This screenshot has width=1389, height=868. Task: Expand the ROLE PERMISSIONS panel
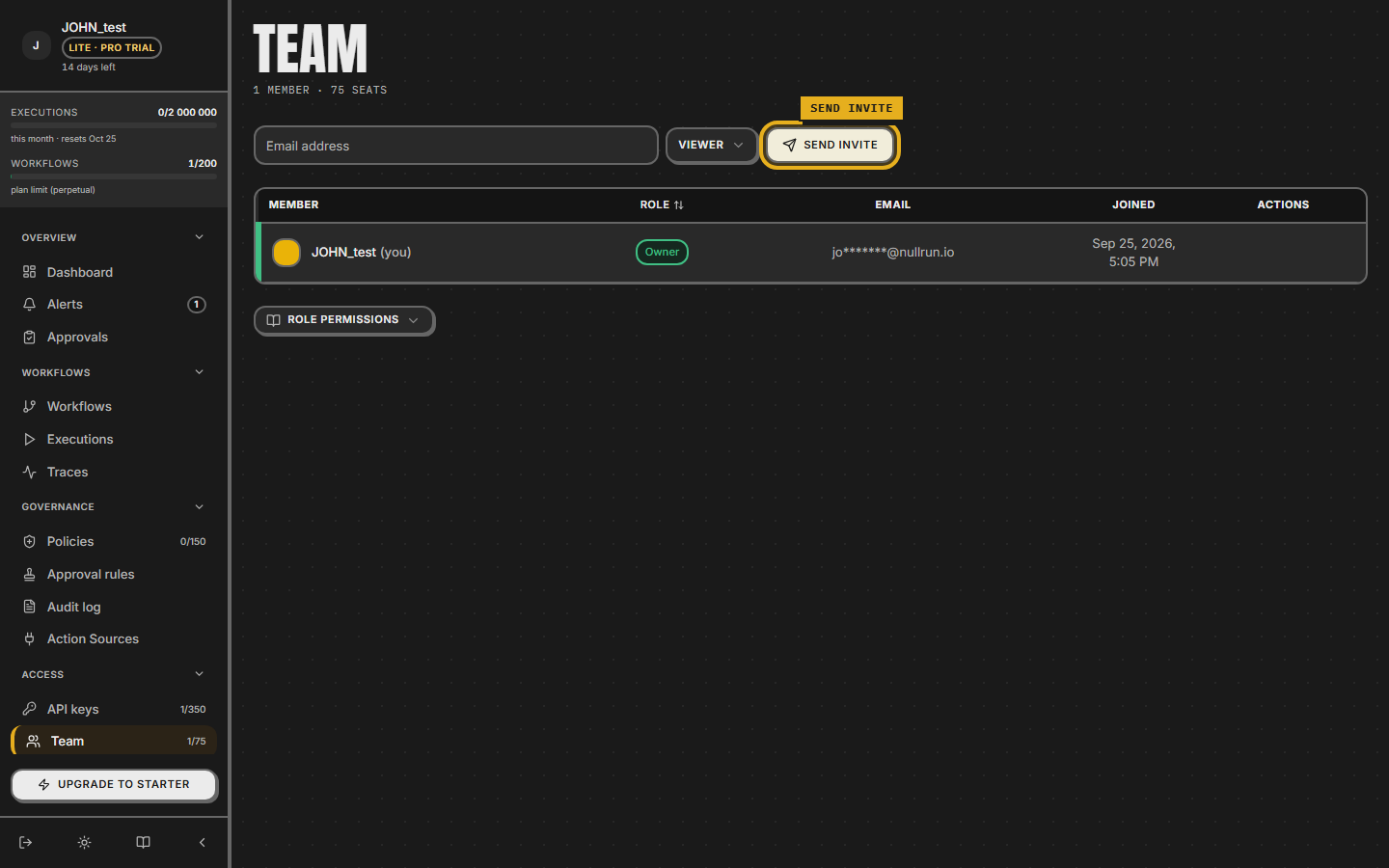(x=343, y=319)
